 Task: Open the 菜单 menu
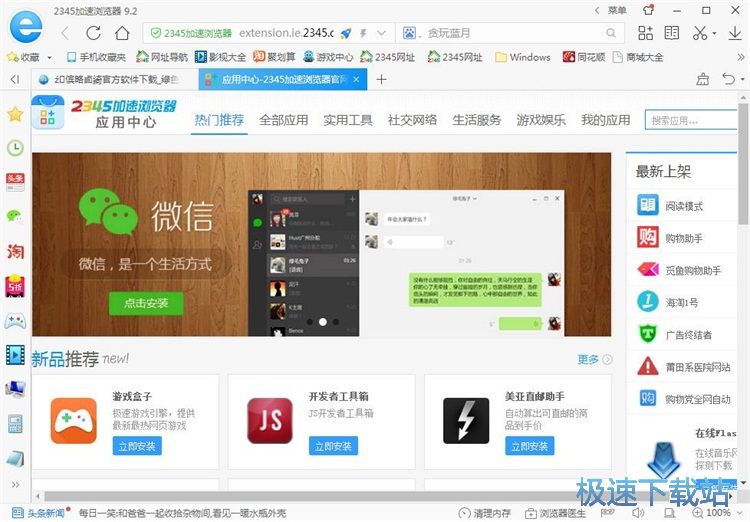tap(617, 11)
